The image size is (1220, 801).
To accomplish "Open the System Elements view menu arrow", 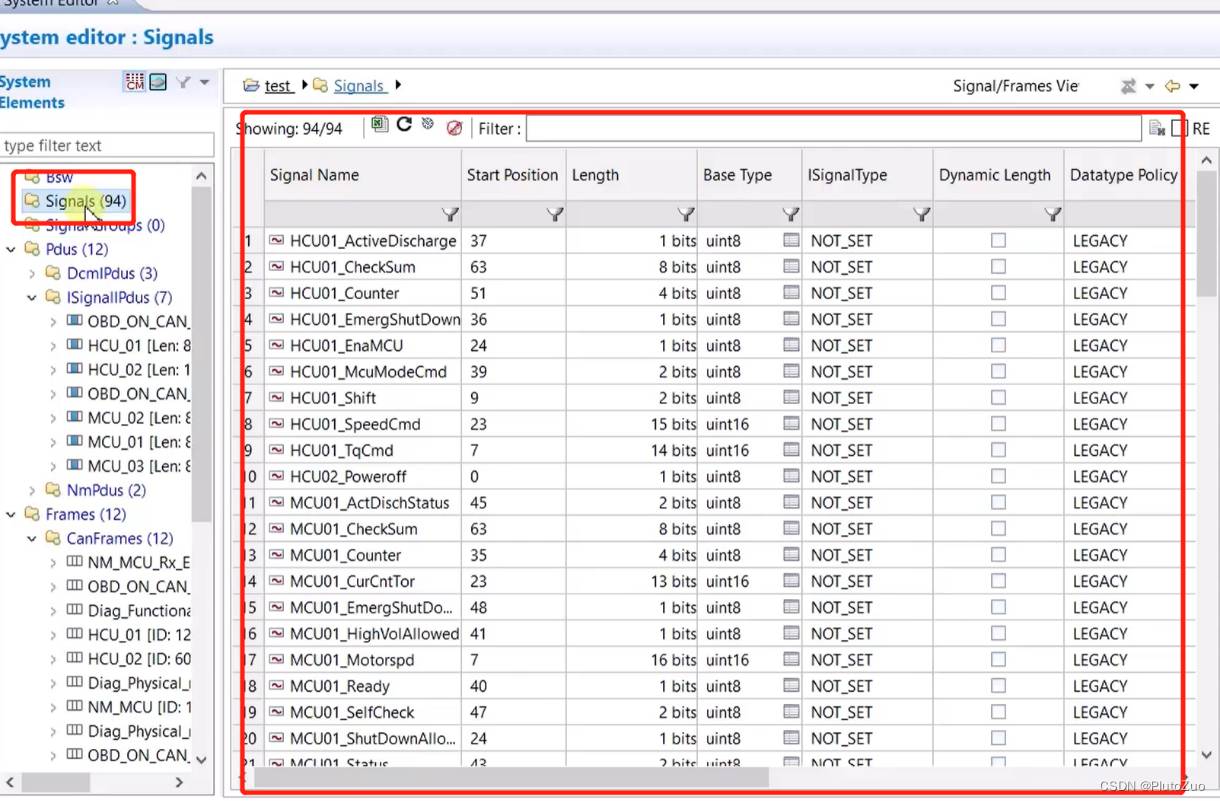I will pos(205,82).
